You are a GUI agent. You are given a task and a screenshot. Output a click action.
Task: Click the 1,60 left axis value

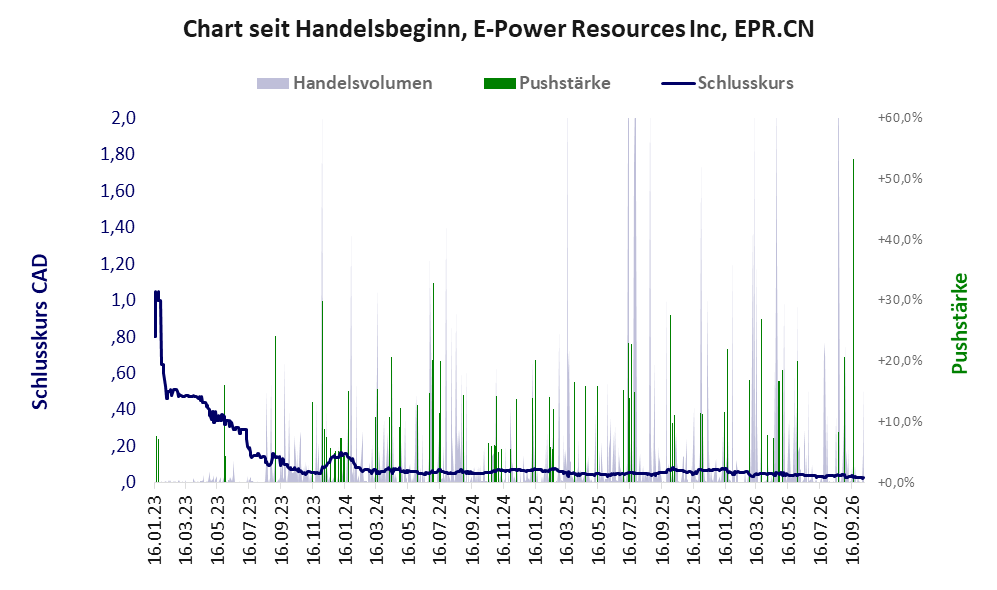coord(118,191)
